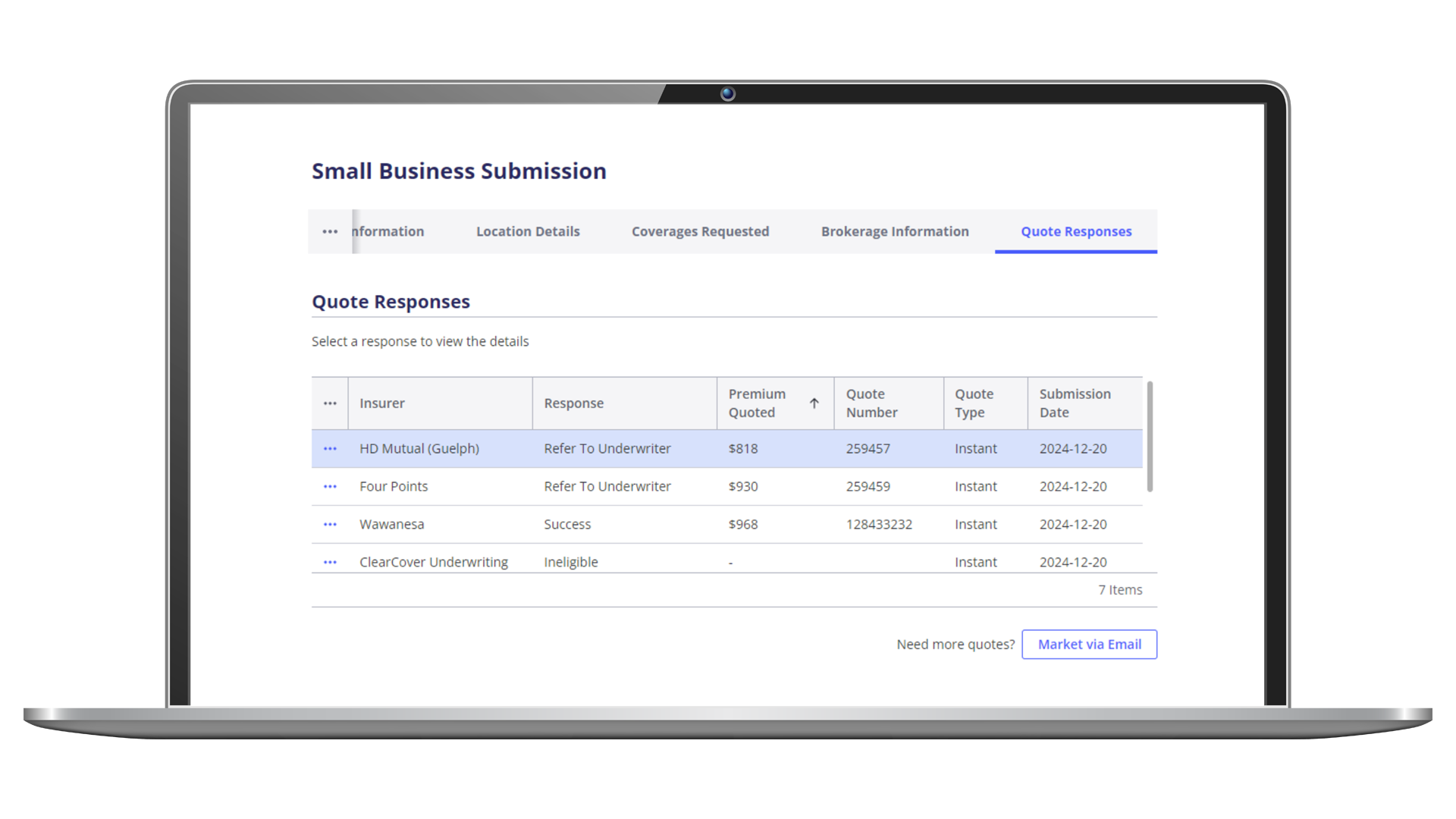This screenshot has height=819, width=1456.
Task: Select the Quote Responses tab
Action: 1075,231
